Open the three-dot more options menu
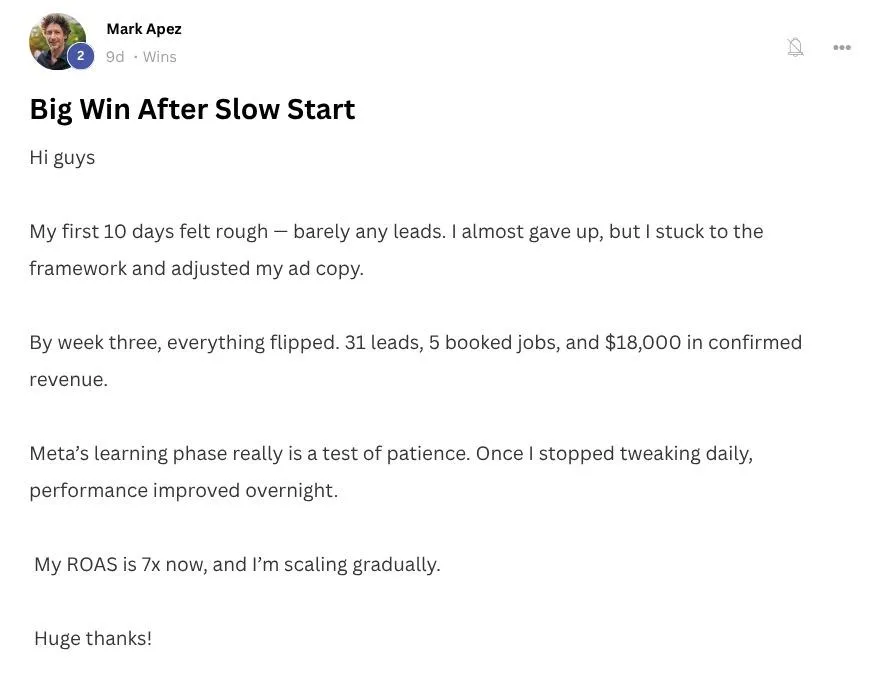869x686 pixels. click(x=842, y=47)
